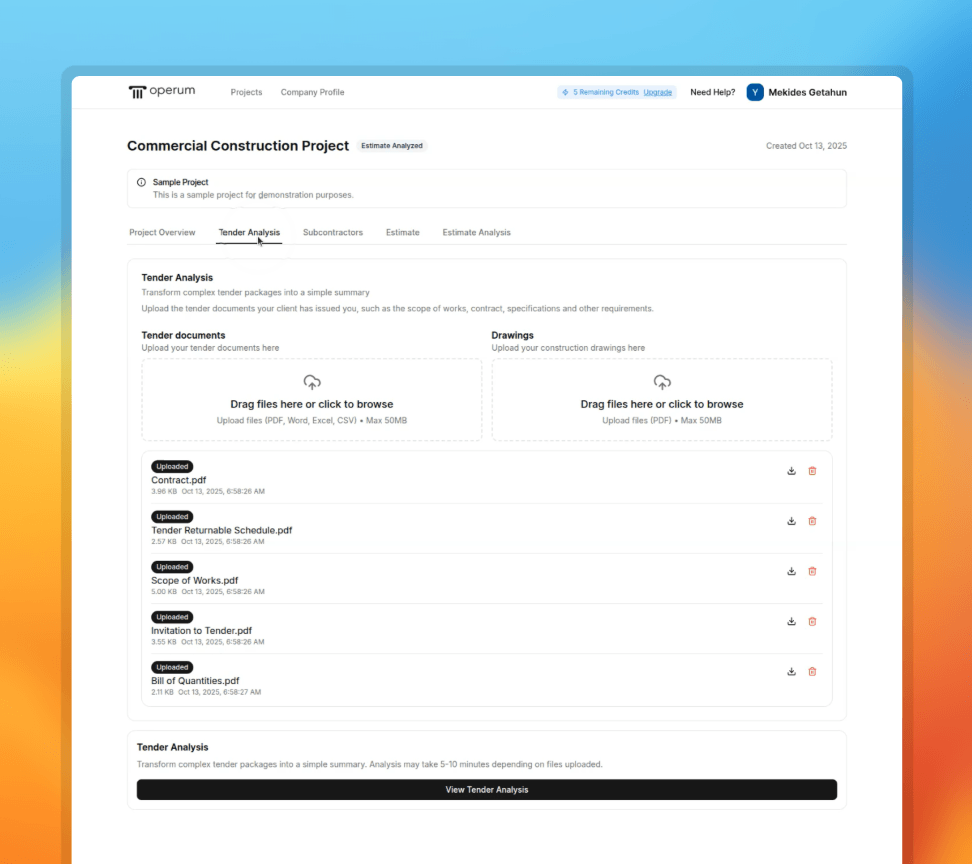Click the Tender documents upload dropzone
Screen dimensions: 972x864
312,400
